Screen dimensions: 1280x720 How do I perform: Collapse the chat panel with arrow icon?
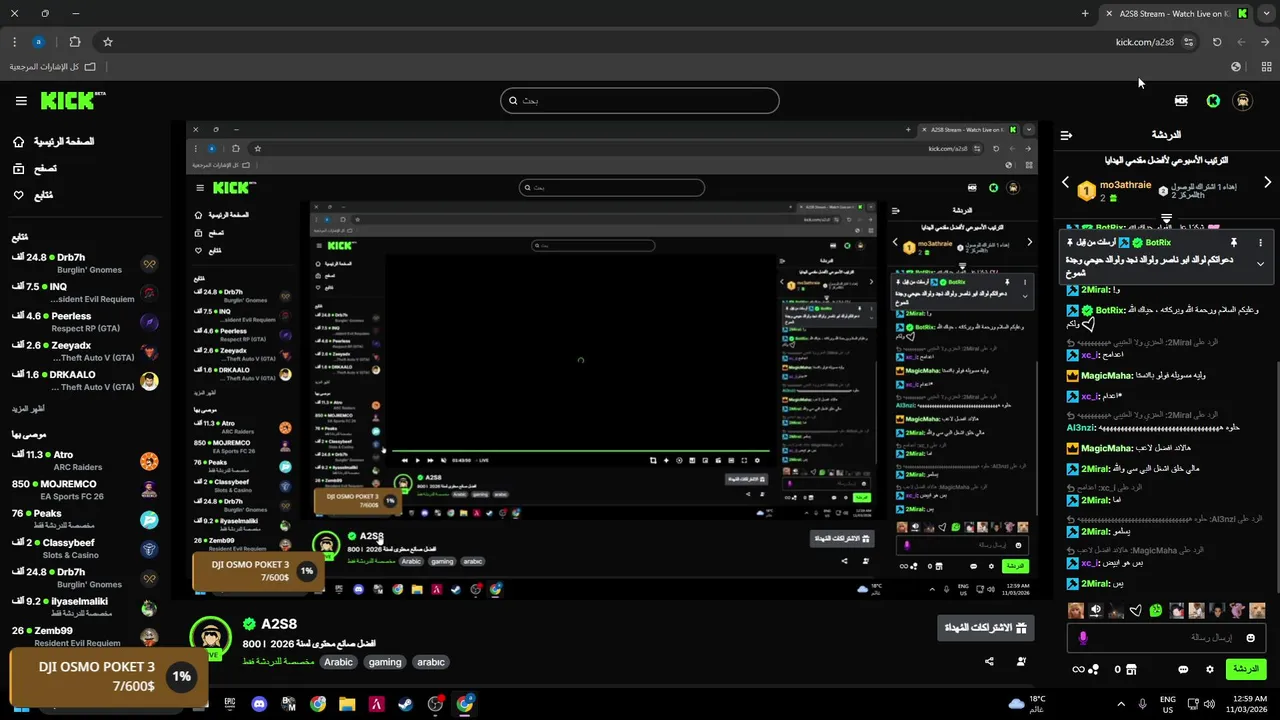1066,135
